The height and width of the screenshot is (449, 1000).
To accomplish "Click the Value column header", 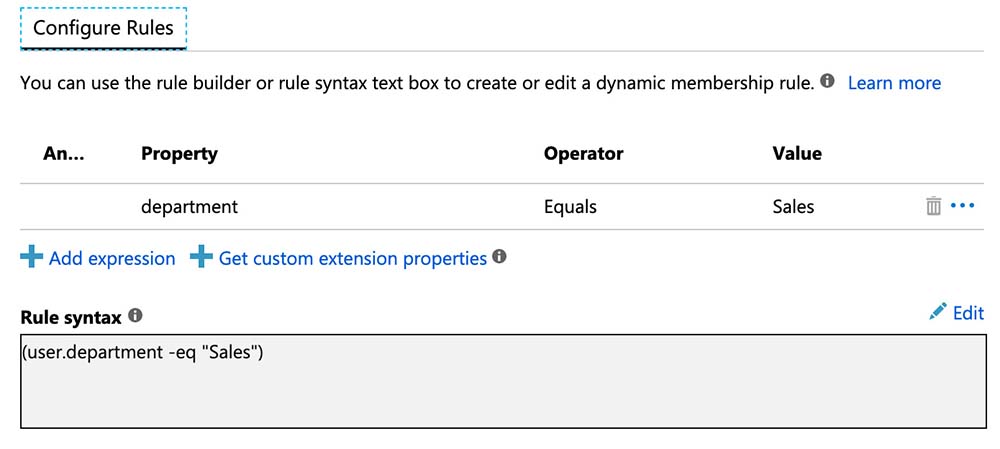I will (x=797, y=154).
